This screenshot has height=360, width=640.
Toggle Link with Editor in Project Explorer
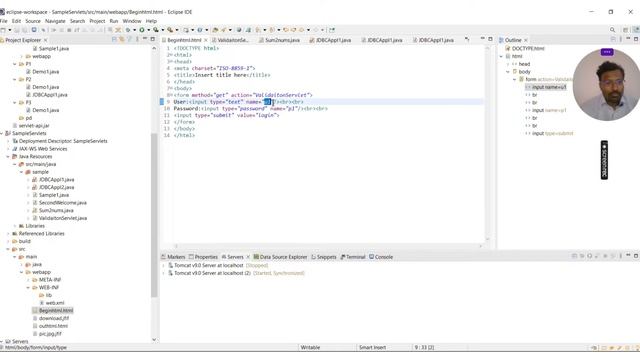(x=122, y=40)
